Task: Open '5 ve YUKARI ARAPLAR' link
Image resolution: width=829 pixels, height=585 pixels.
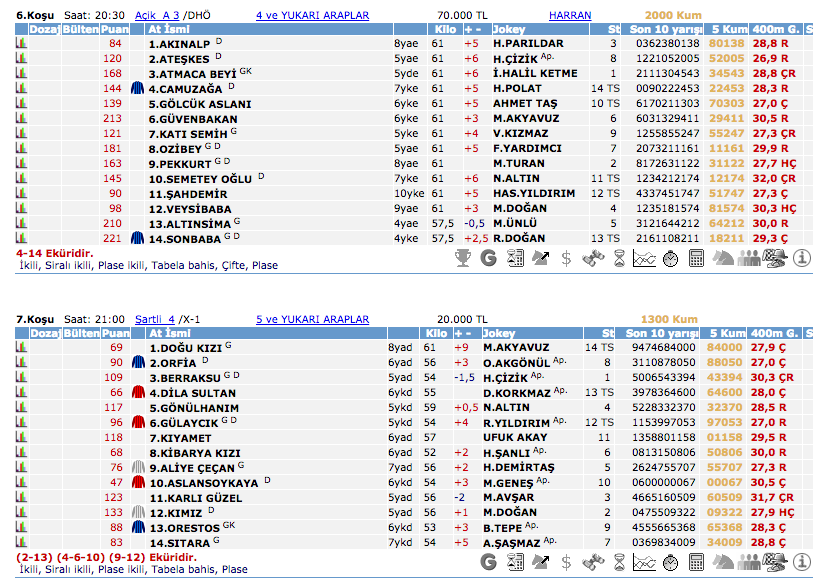Action: [312, 320]
